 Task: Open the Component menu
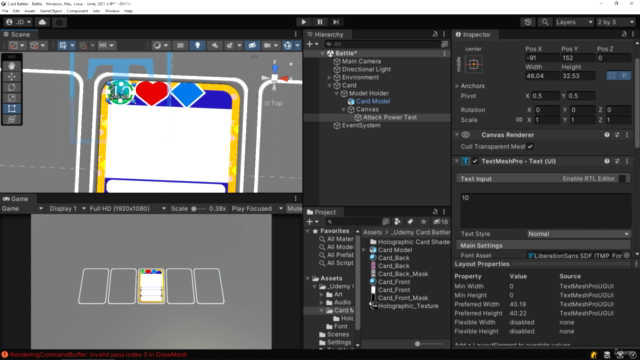77,11
